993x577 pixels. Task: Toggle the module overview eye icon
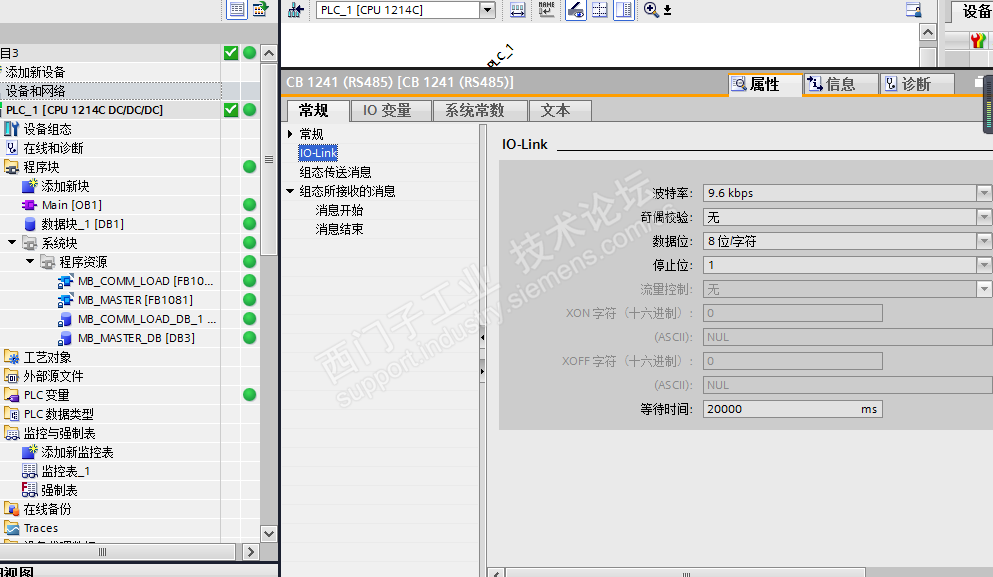576,10
